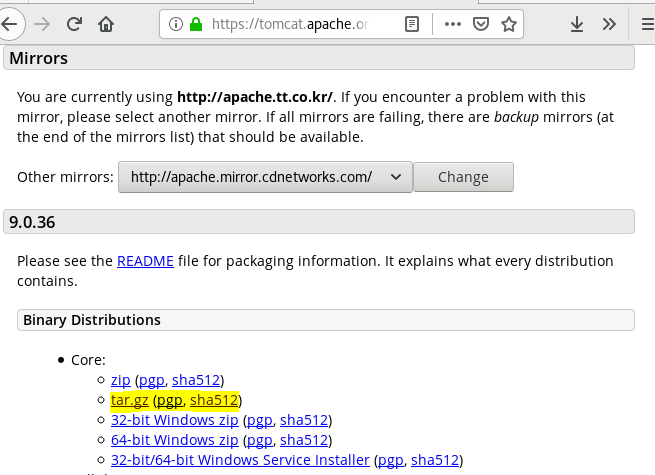This screenshot has height=475, width=655.
Task: Open sha512 for 64-bit Windows zip
Action: (304, 440)
